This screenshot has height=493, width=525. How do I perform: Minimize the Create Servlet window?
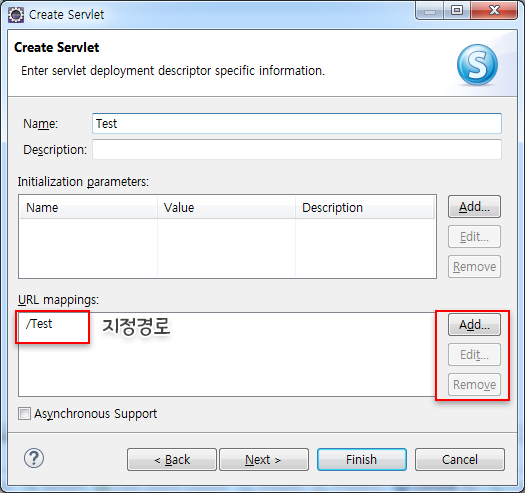(x=430, y=10)
